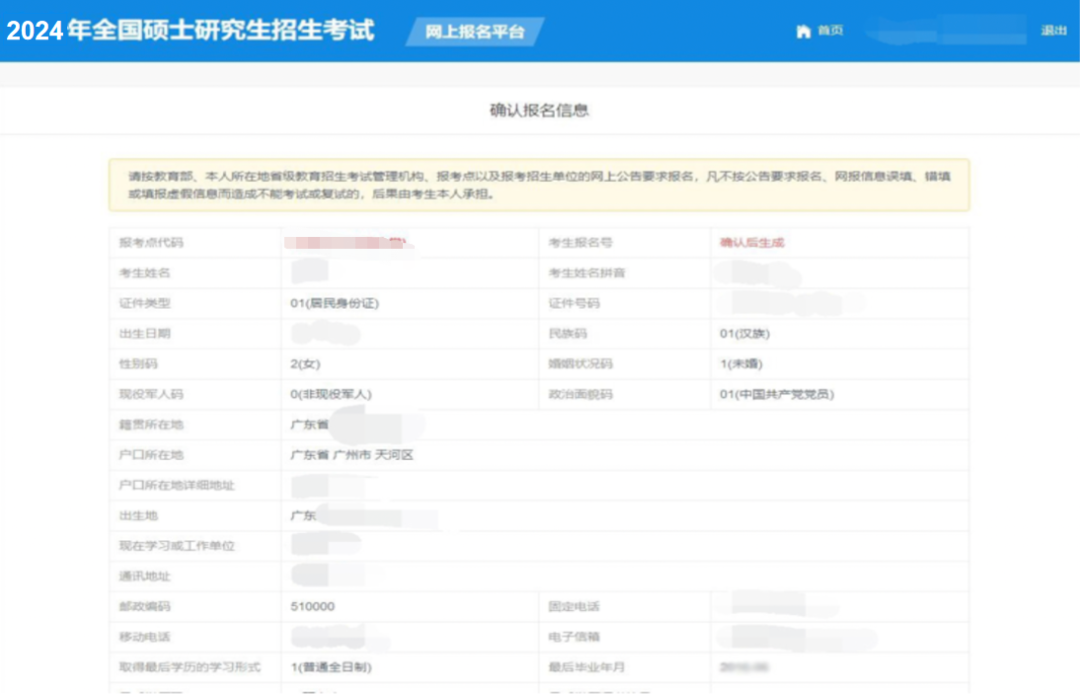This screenshot has width=1080, height=694.
Task: Click the 2024年全国硕士研究生招生考试 title
Action: coord(190,30)
